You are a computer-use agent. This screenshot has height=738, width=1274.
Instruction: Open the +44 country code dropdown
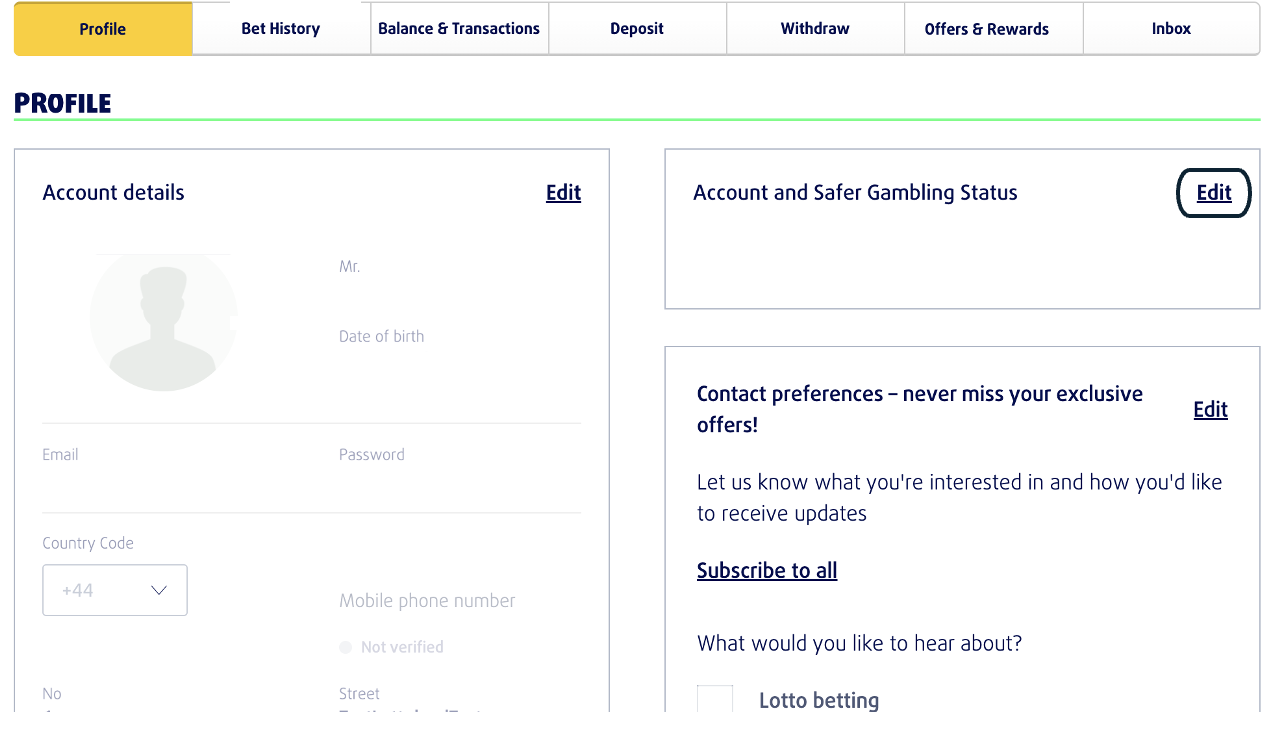tap(115, 590)
